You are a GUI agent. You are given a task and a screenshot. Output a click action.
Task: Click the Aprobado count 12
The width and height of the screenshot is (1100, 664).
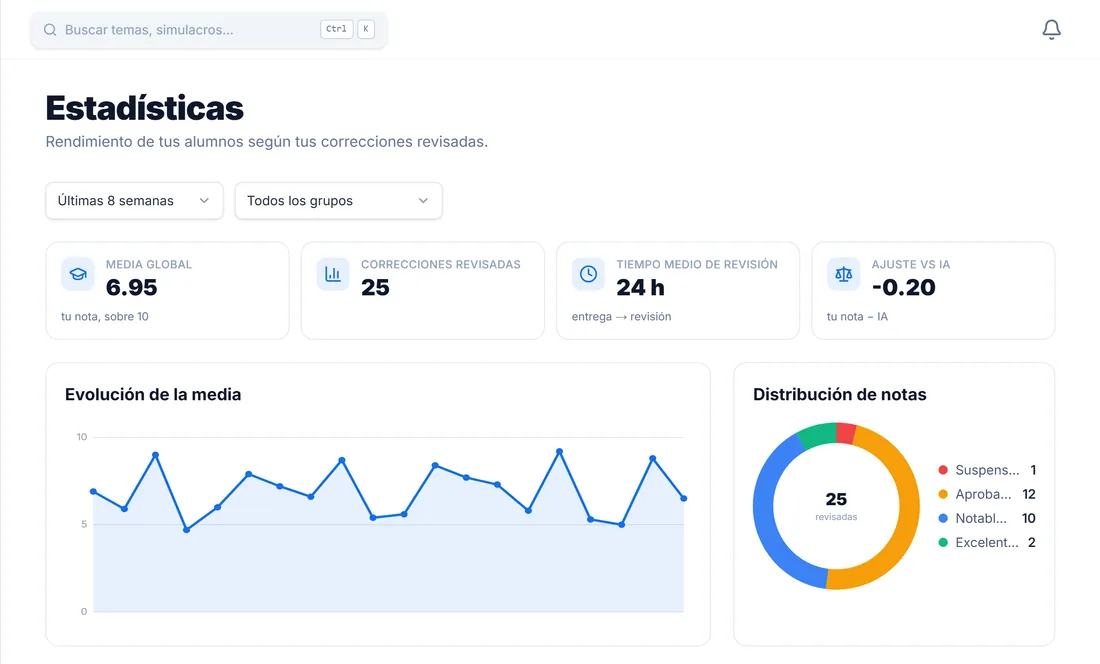click(1028, 494)
